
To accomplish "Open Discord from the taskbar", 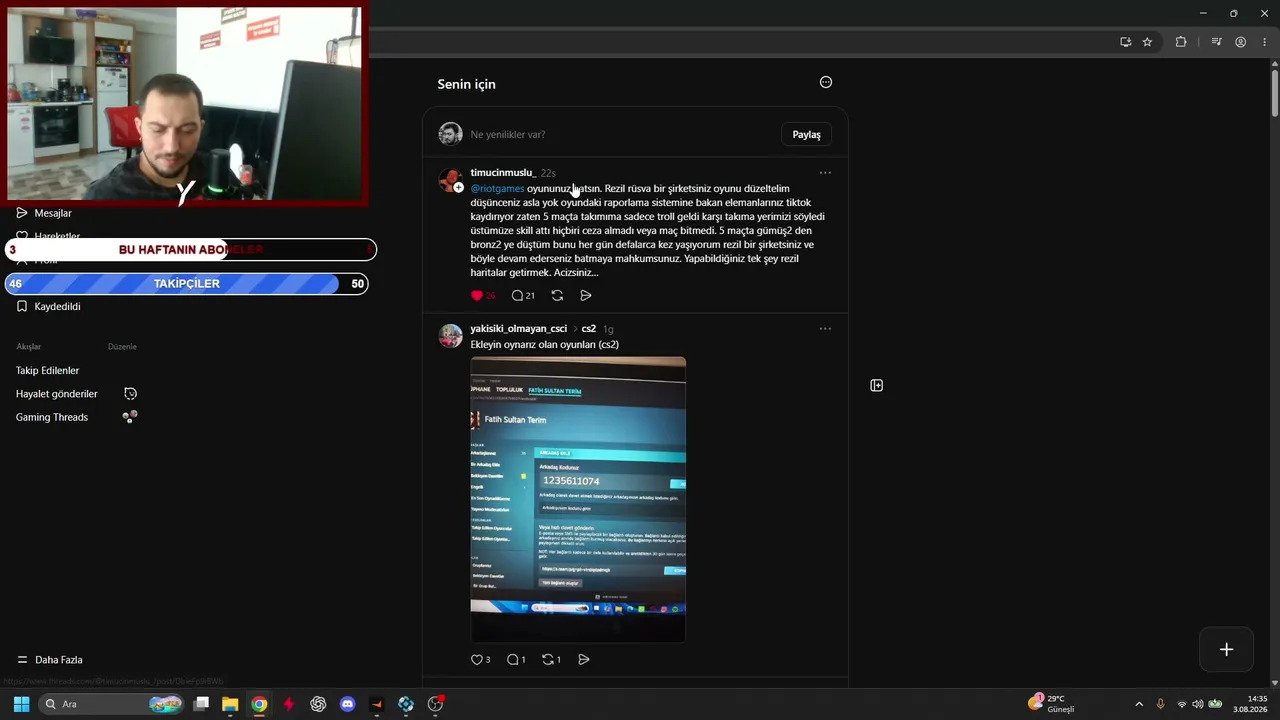I will tap(347, 704).
